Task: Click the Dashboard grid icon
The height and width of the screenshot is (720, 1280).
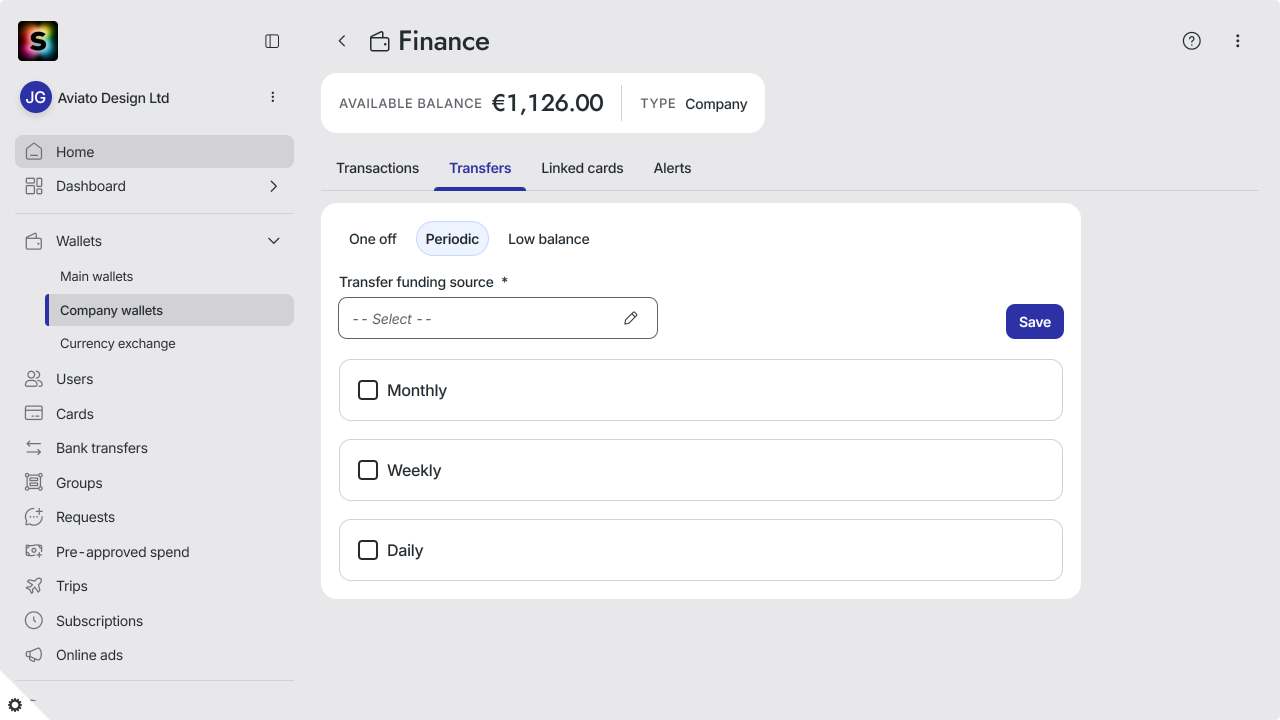Action: pyautogui.click(x=34, y=186)
